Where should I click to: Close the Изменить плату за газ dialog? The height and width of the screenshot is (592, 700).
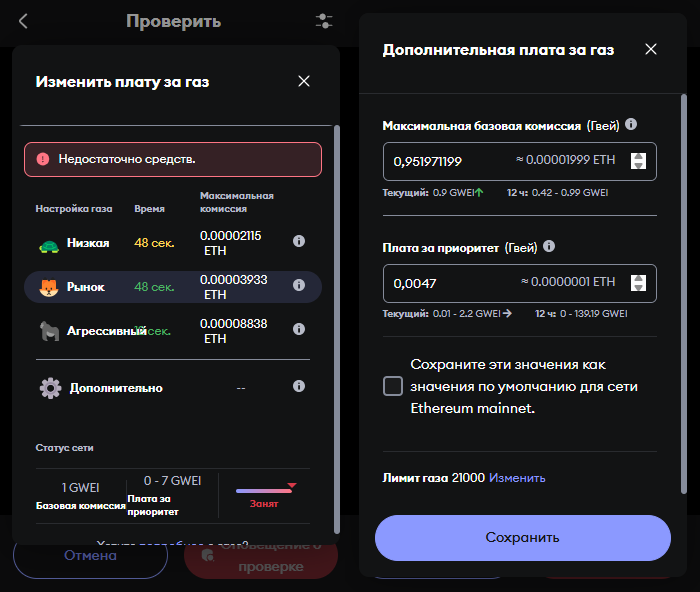point(304,81)
